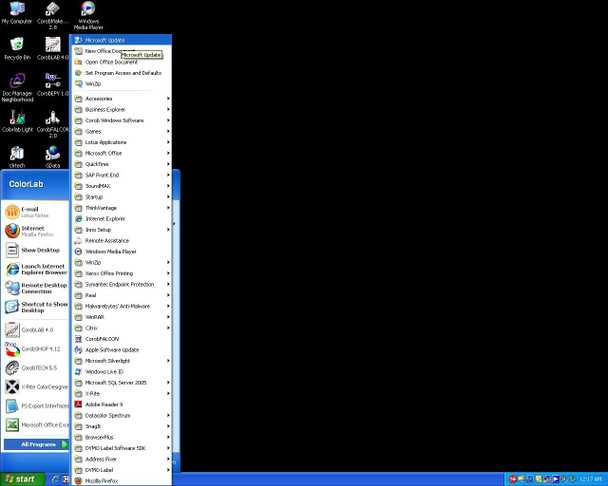Open the Xerox Office Printing folder
This screenshot has height=486, width=608.
pyautogui.click(x=121, y=273)
